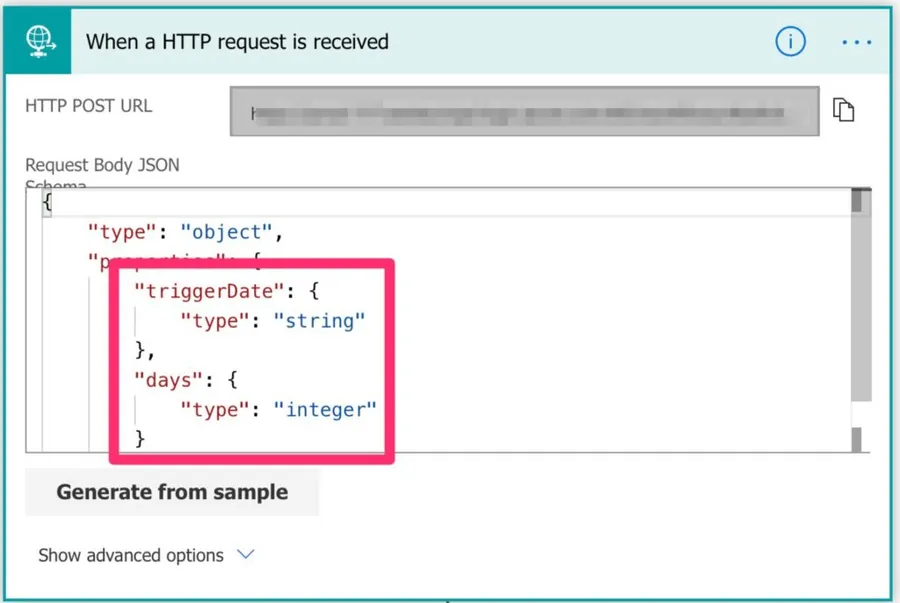Click the opening brace on first schema line
The height and width of the screenshot is (603, 900).
point(47,202)
